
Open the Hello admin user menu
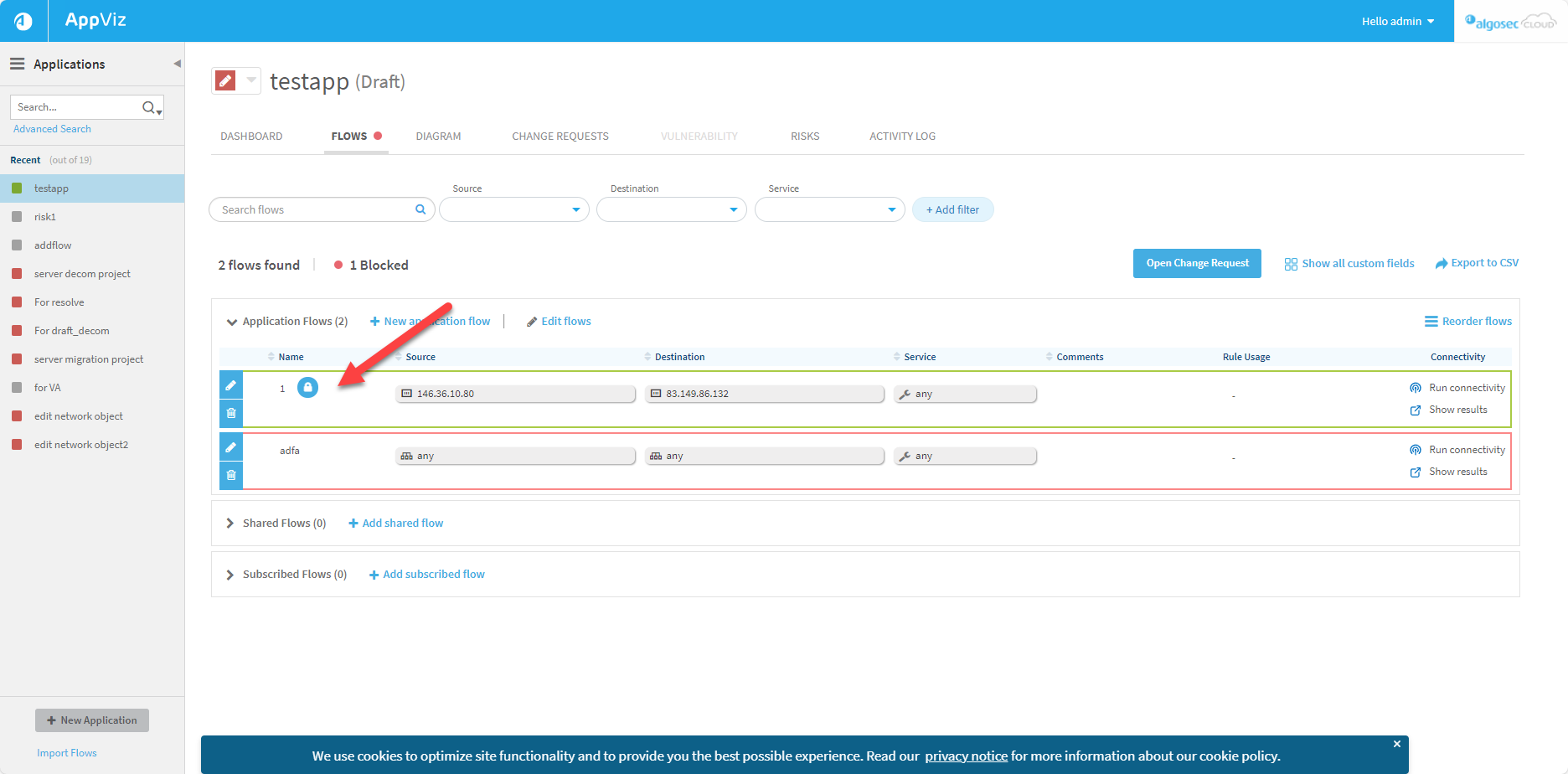click(x=1397, y=21)
